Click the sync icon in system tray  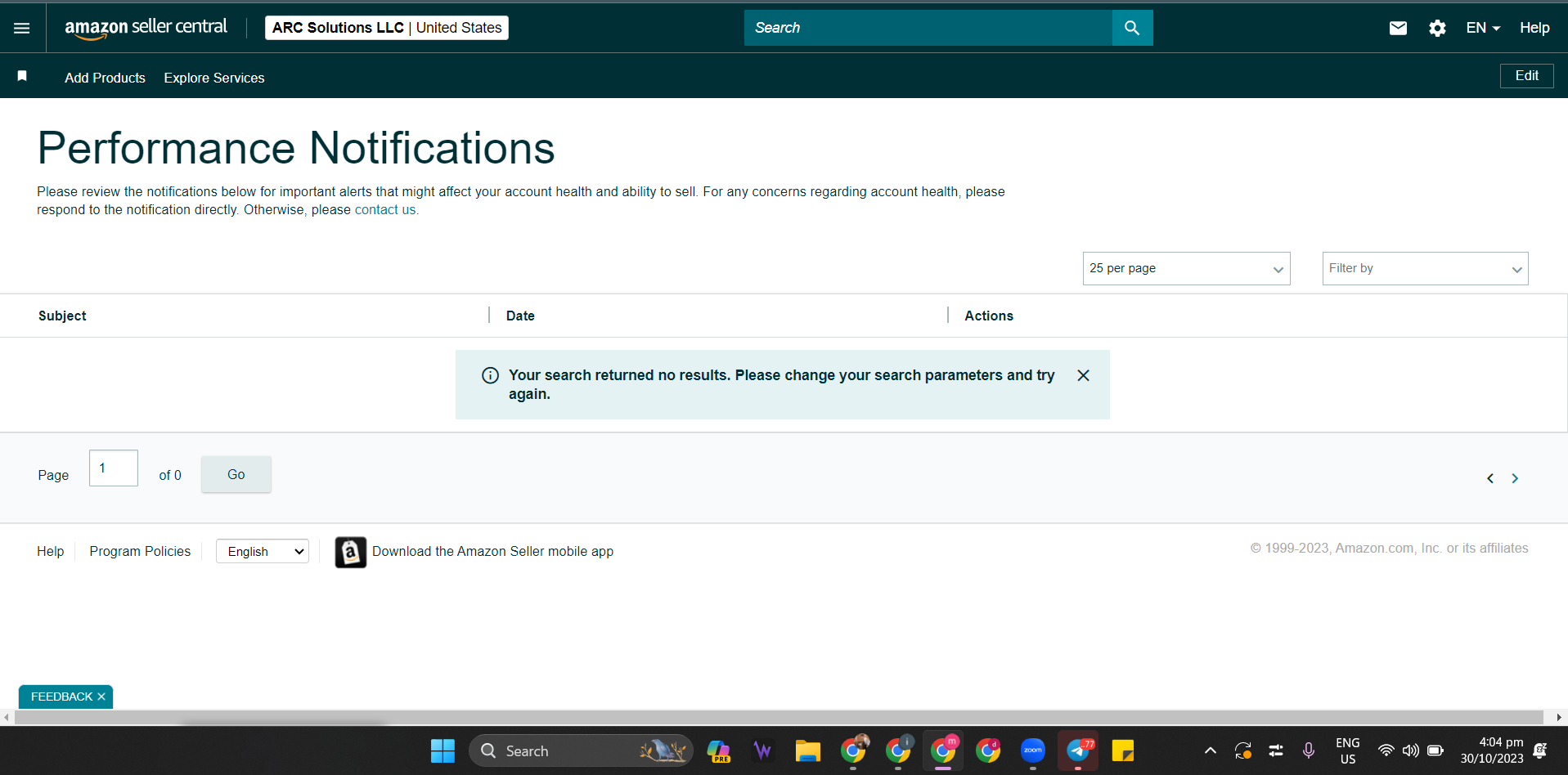click(1243, 750)
